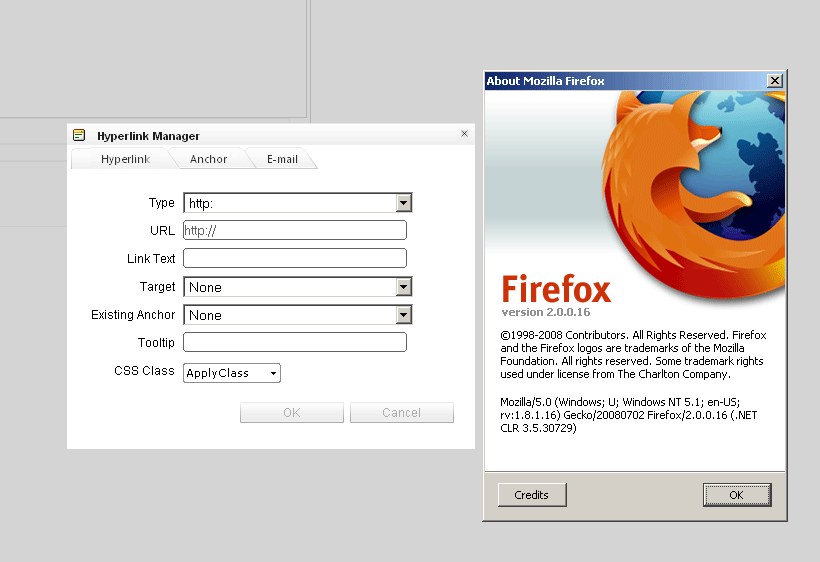Click Cancel in Hyperlink Manager
820x562 pixels.
click(x=402, y=412)
